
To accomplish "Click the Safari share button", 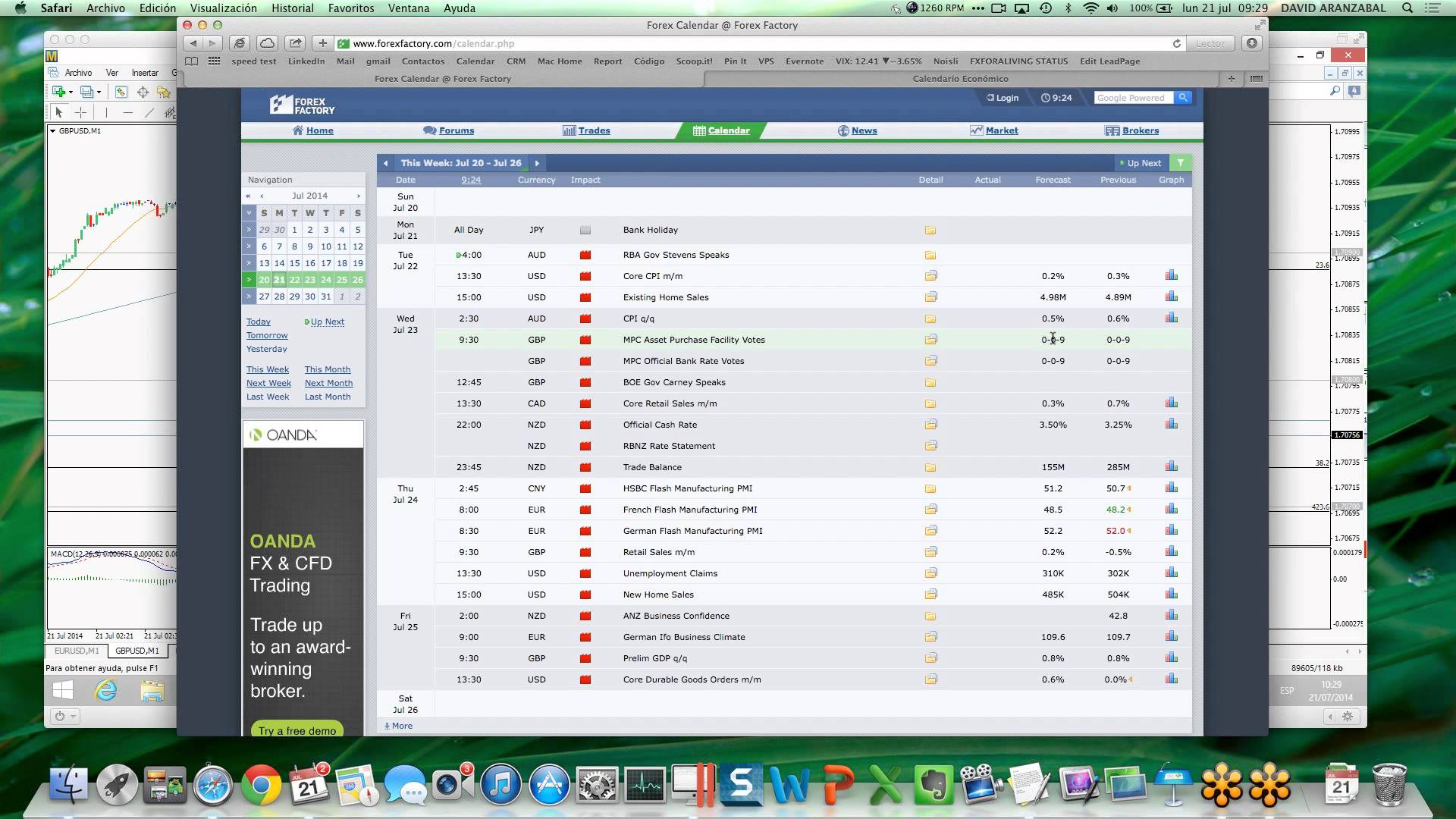I will tap(296, 43).
